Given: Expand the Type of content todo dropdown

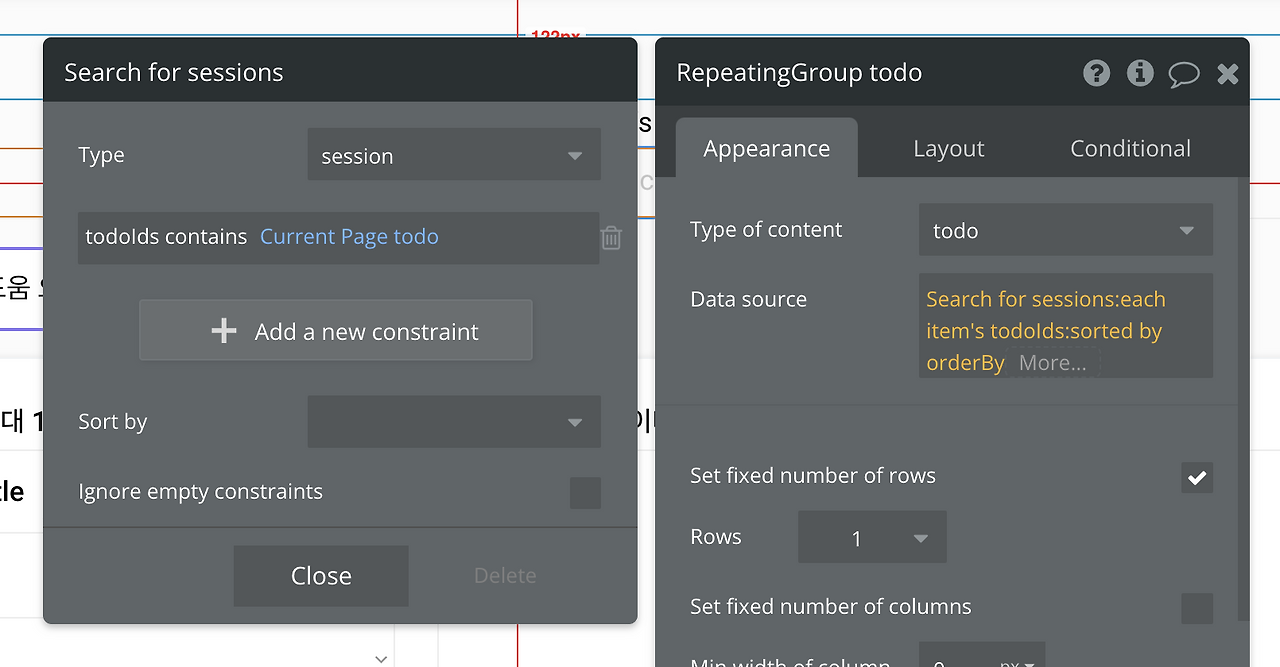Looking at the screenshot, I should point(1066,230).
